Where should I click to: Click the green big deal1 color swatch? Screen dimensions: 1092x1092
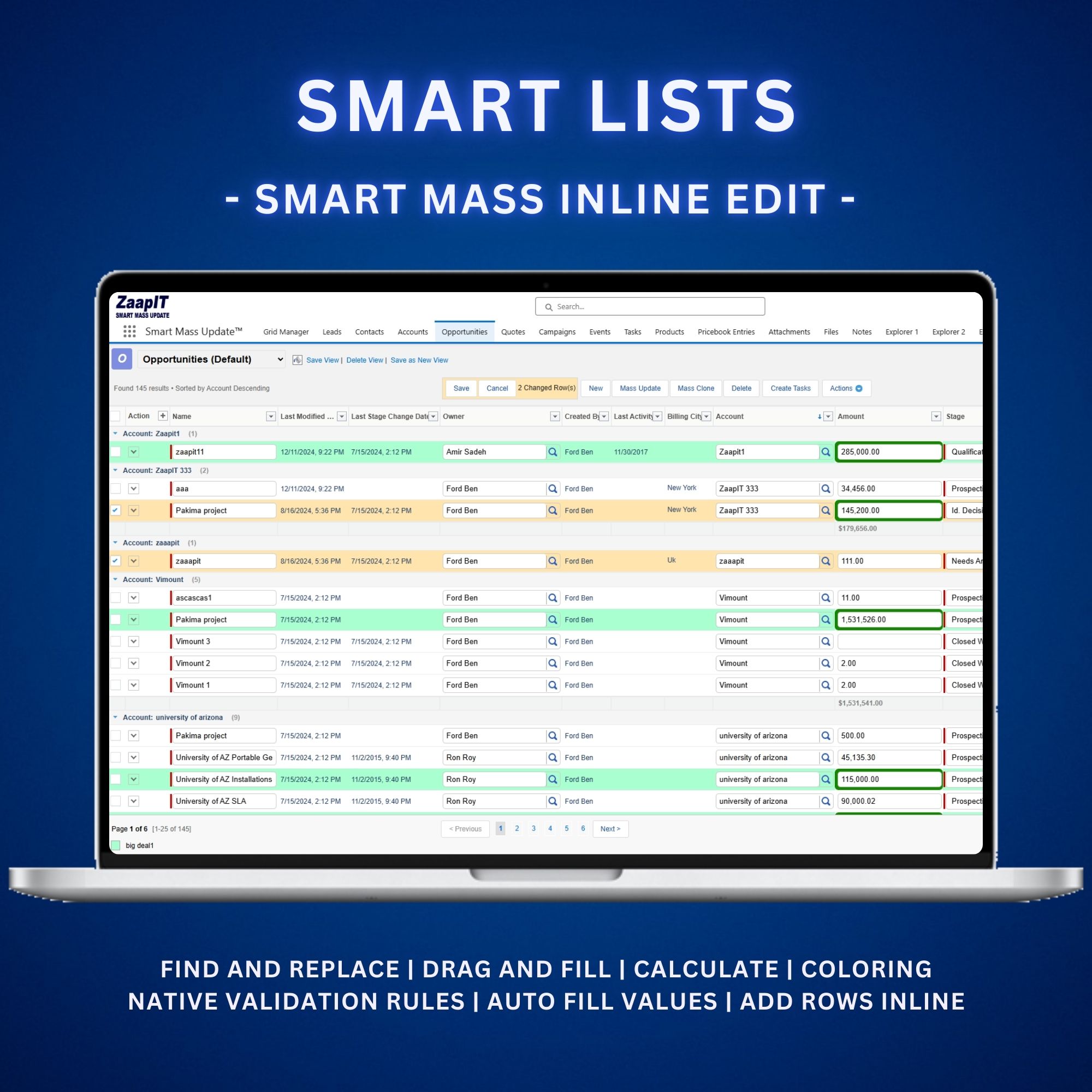(x=116, y=846)
